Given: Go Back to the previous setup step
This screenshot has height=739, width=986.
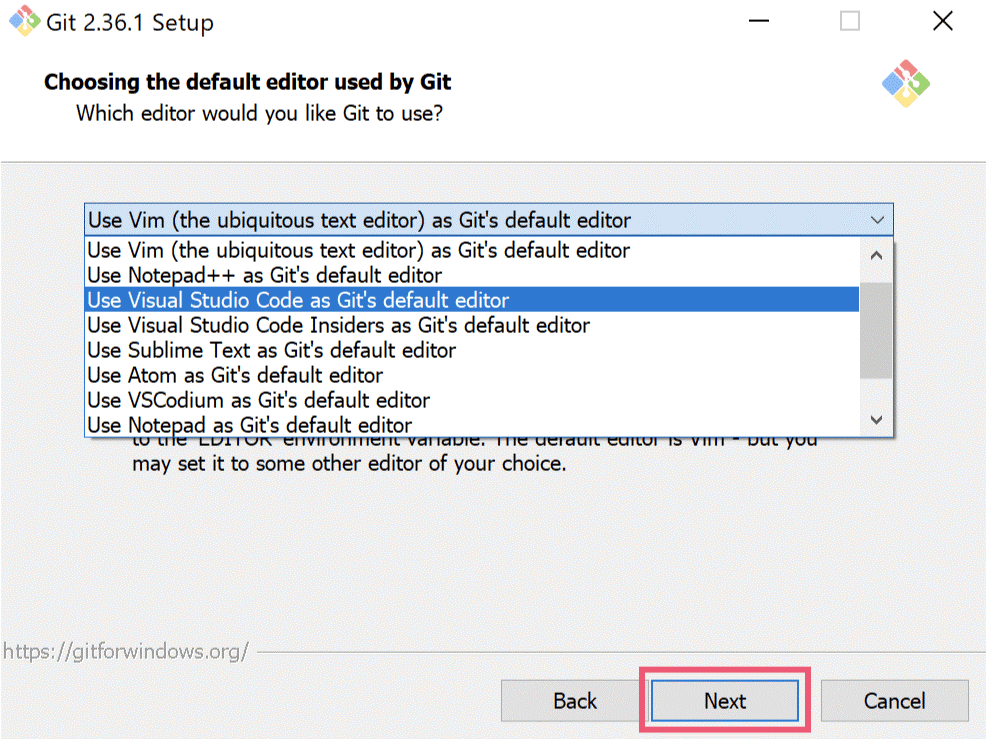Looking at the screenshot, I should (x=575, y=701).
